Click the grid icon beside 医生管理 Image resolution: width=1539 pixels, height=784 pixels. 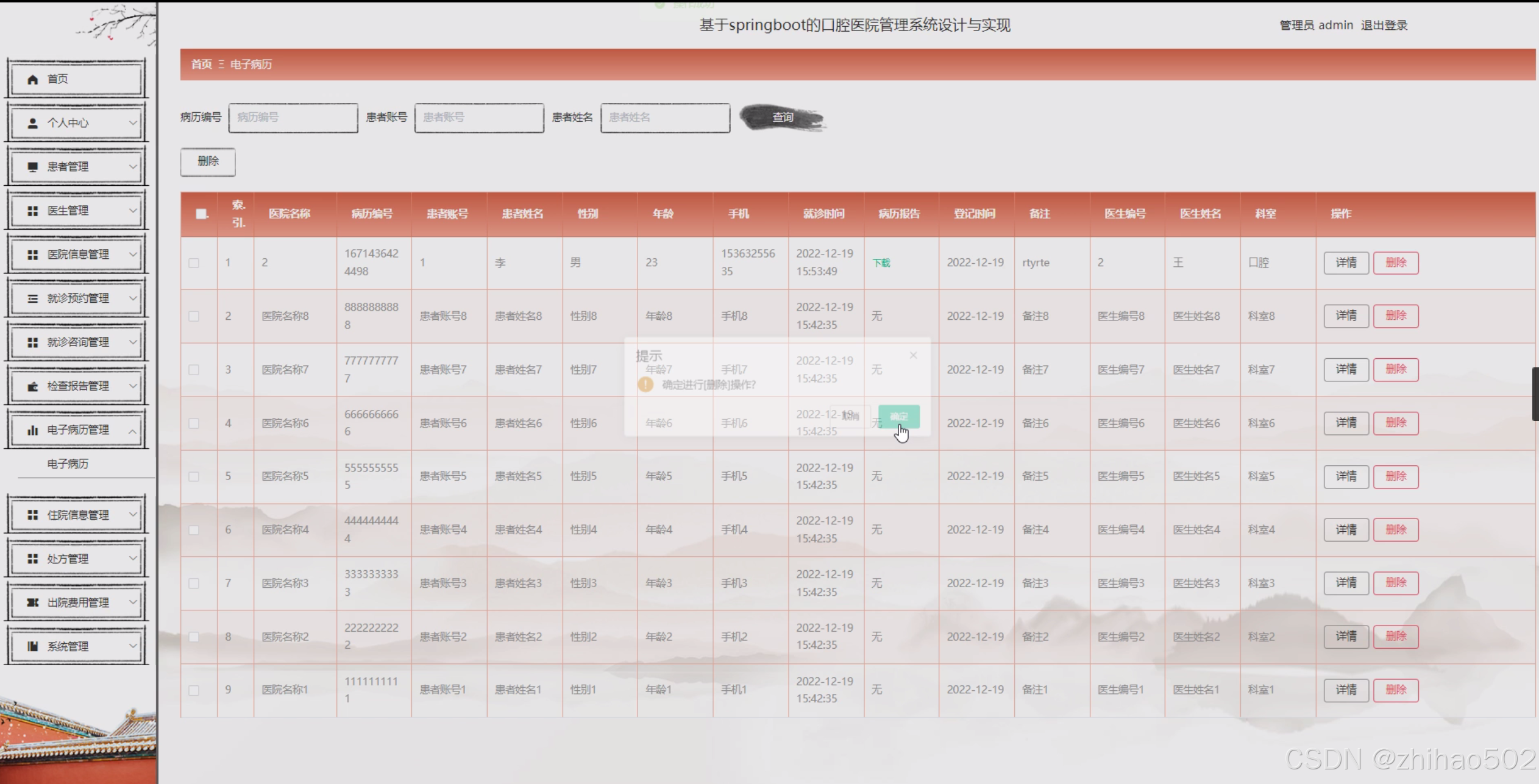[33, 211]
